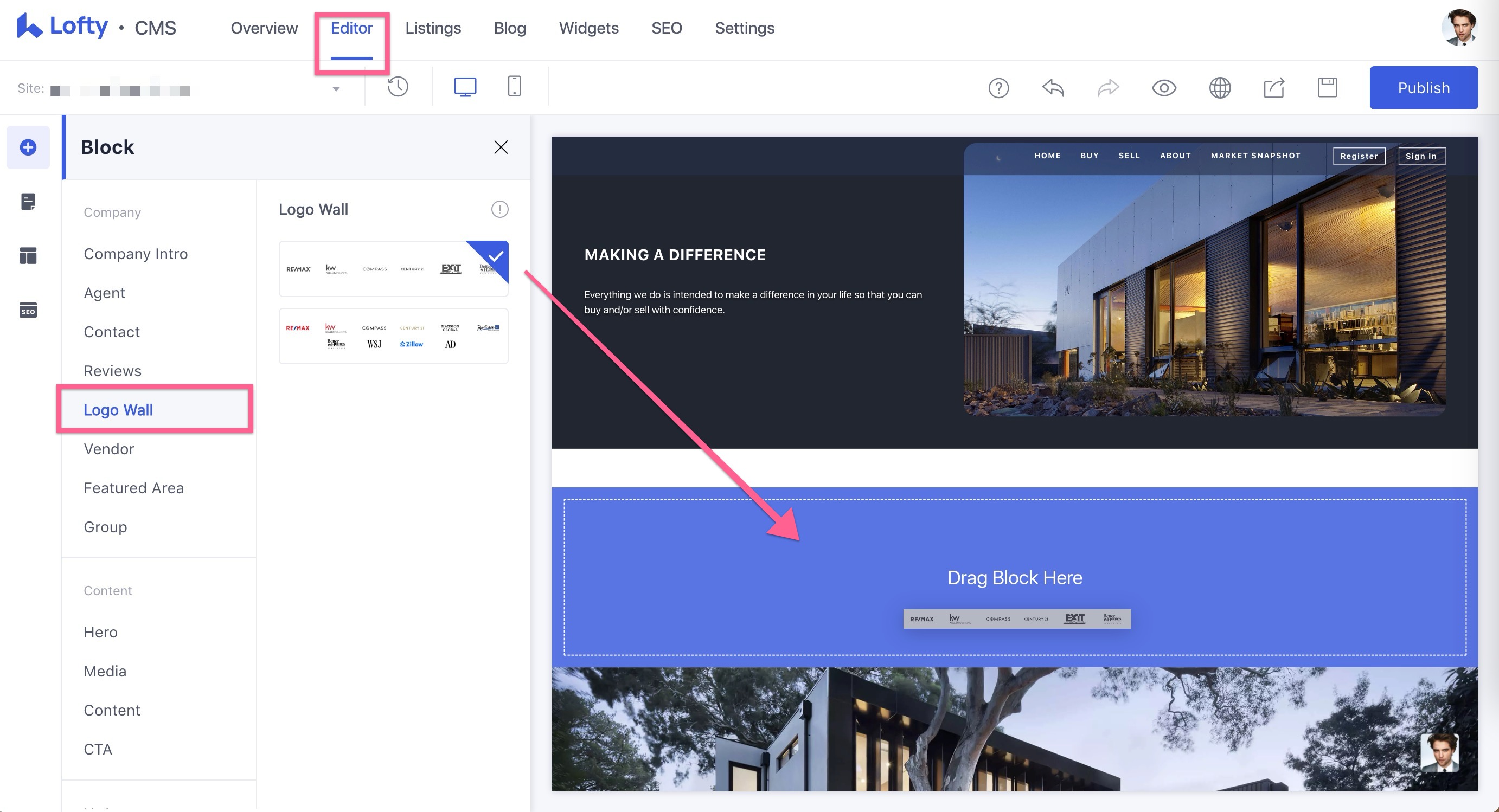This screenshot has height=812, width=1499.
Task: Switch to desktop device preview
Action: point(465,87)
